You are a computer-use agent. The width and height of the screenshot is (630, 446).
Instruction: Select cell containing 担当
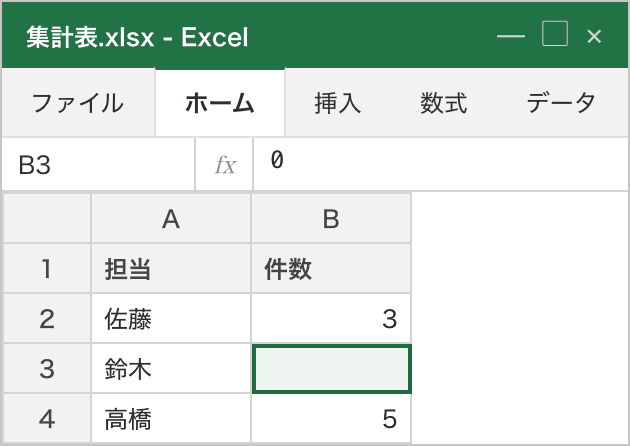(171, 268)
